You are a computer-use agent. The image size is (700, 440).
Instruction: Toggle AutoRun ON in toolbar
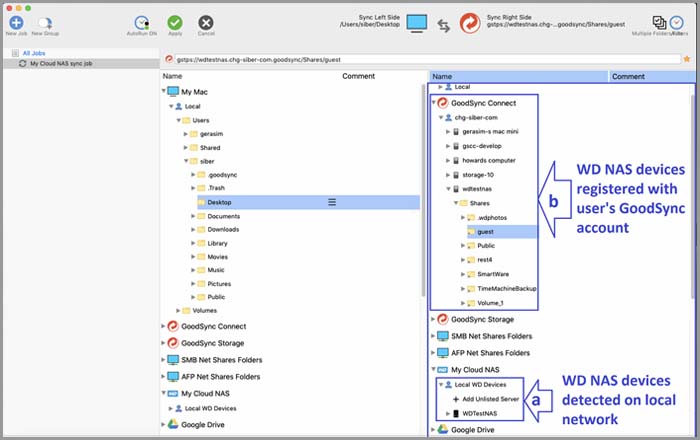144,22
